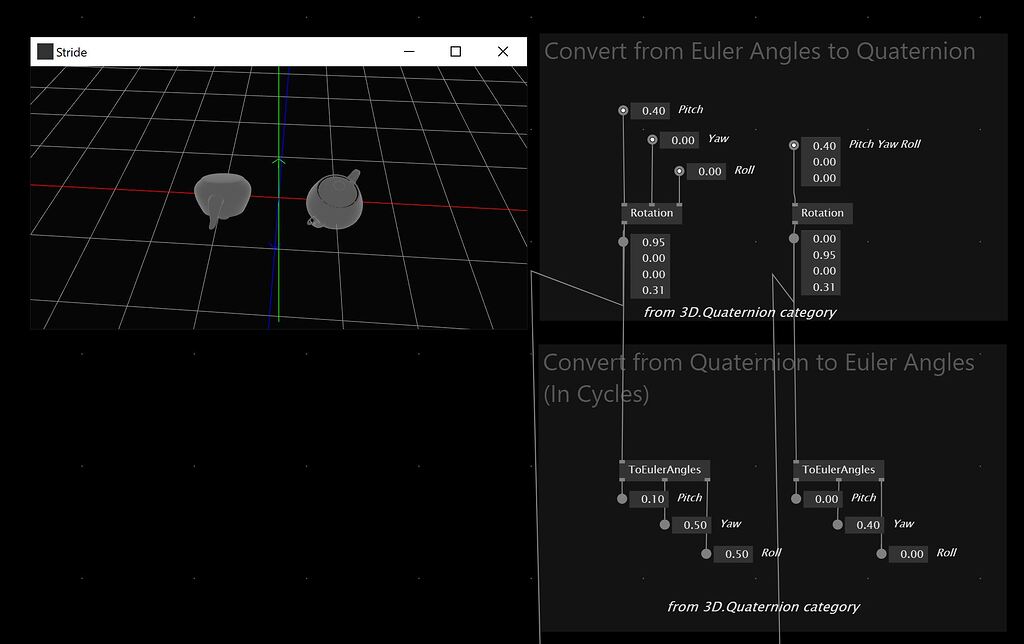Click the 0.00 Yaw value field near the top
Screen dimensions: 1024x644
point(679,140)
